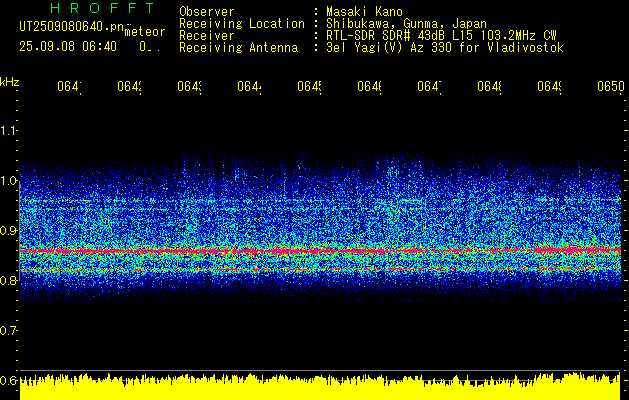The height and width of the screenshot is (400, 629).
Task: Click the HROFFT title text
Action: [103, 8]
